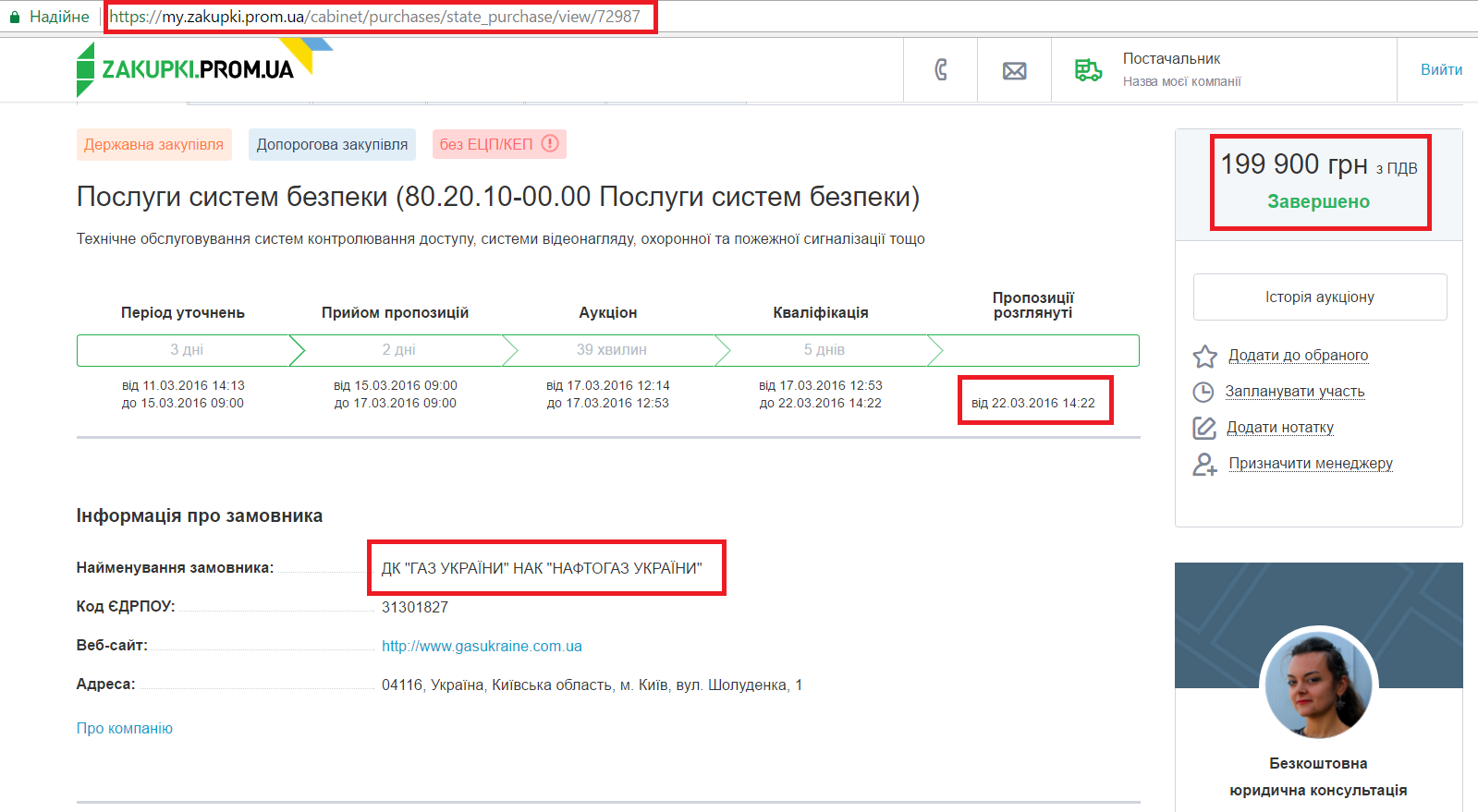Click the clock icon to plan participation
The image size is (1478, 812).
[x=1203, y=393]
